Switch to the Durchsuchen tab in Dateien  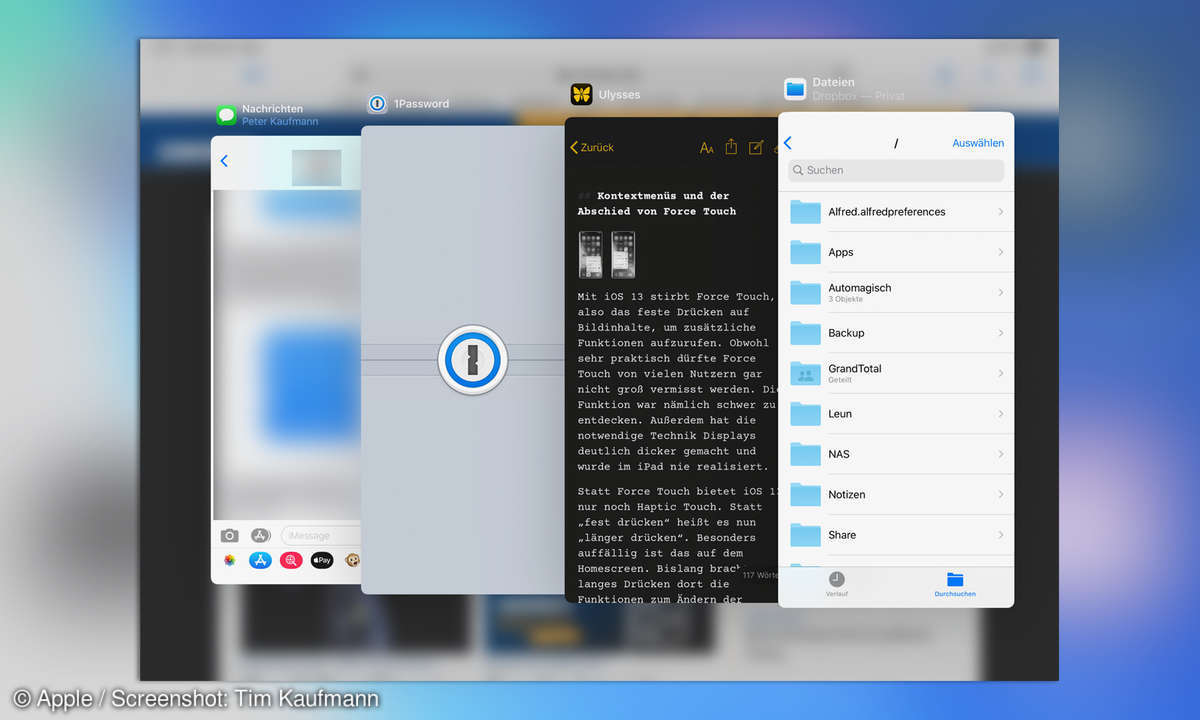pos(955,584)
